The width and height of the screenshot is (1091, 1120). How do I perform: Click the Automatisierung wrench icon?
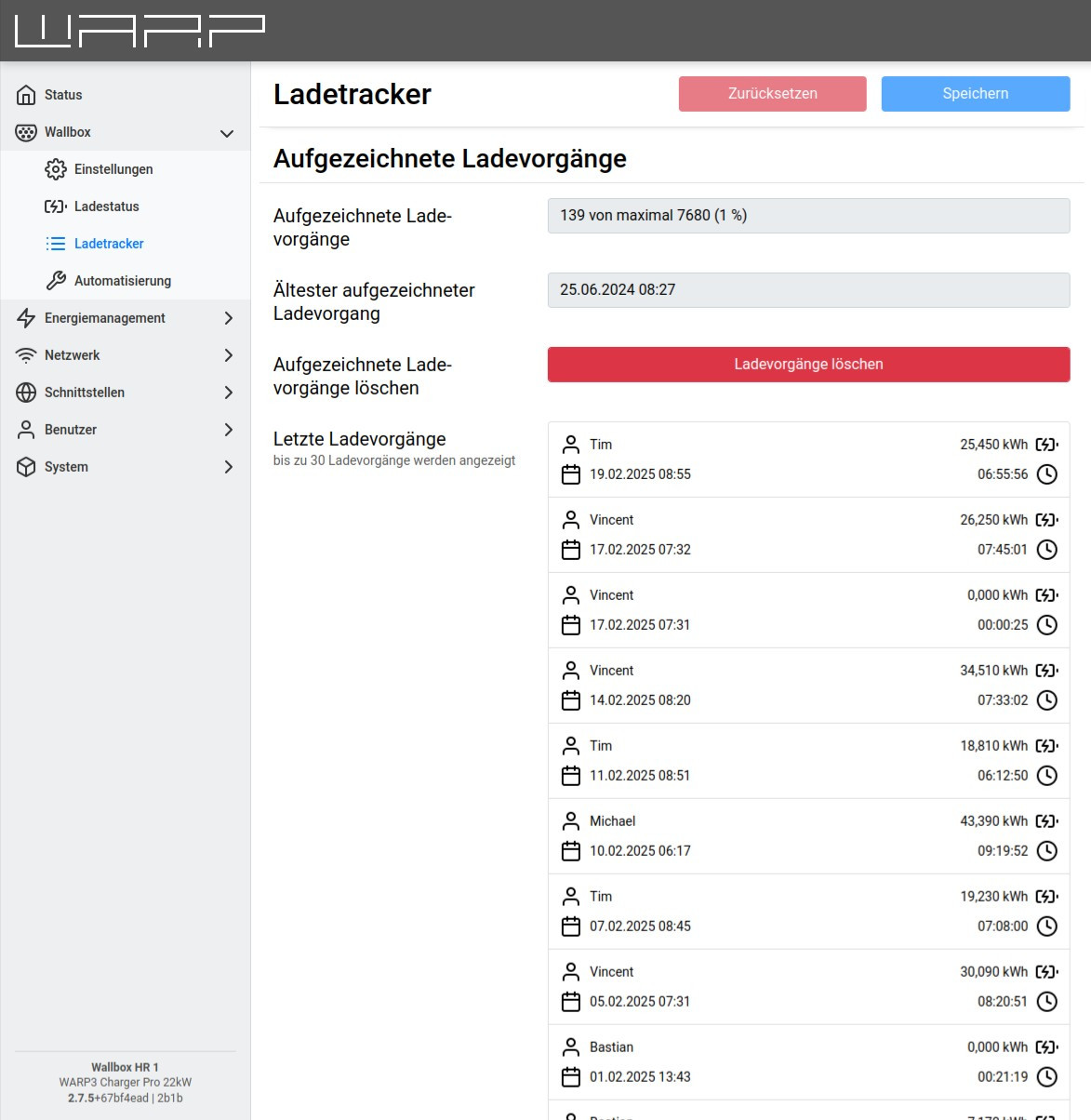(x=56, y=281)
